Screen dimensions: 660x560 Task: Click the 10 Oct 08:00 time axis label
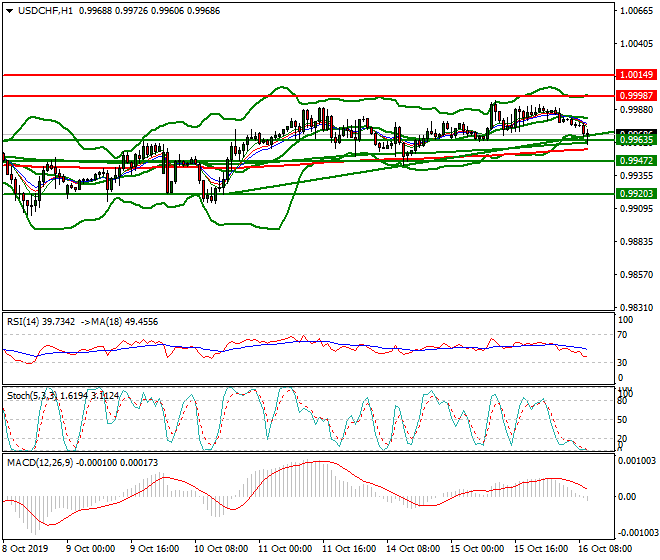coord(221,549)
